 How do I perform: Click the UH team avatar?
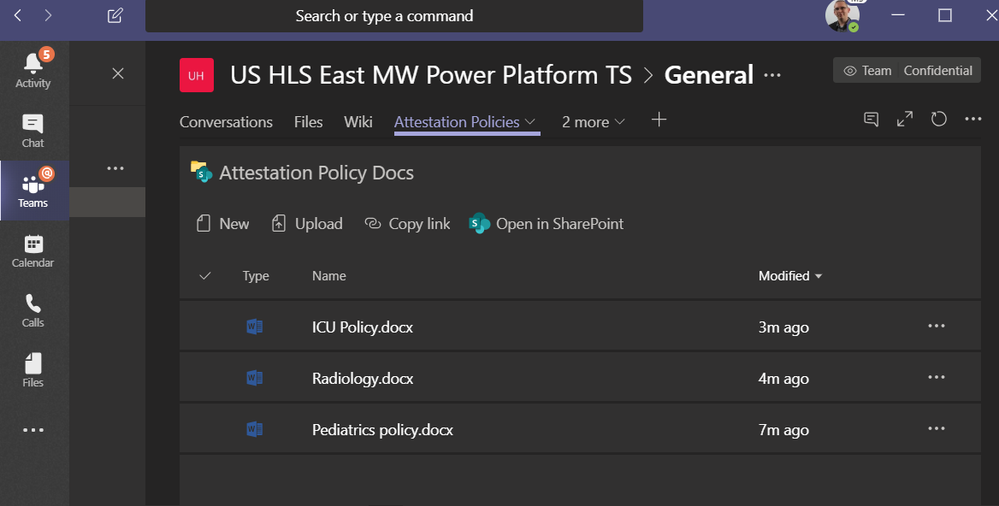[x=196, y=75]
